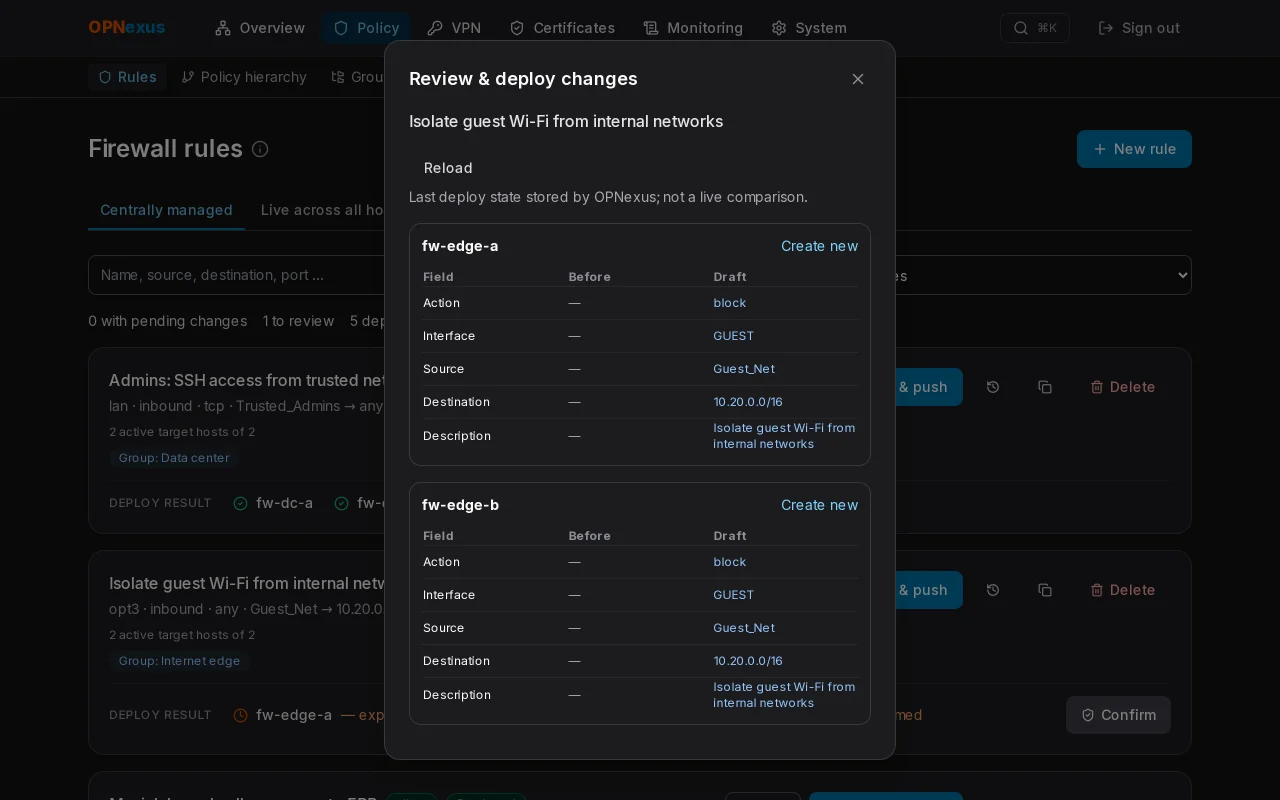
Task: Open the Policy nav item
Action: click(x=366, y=28)
